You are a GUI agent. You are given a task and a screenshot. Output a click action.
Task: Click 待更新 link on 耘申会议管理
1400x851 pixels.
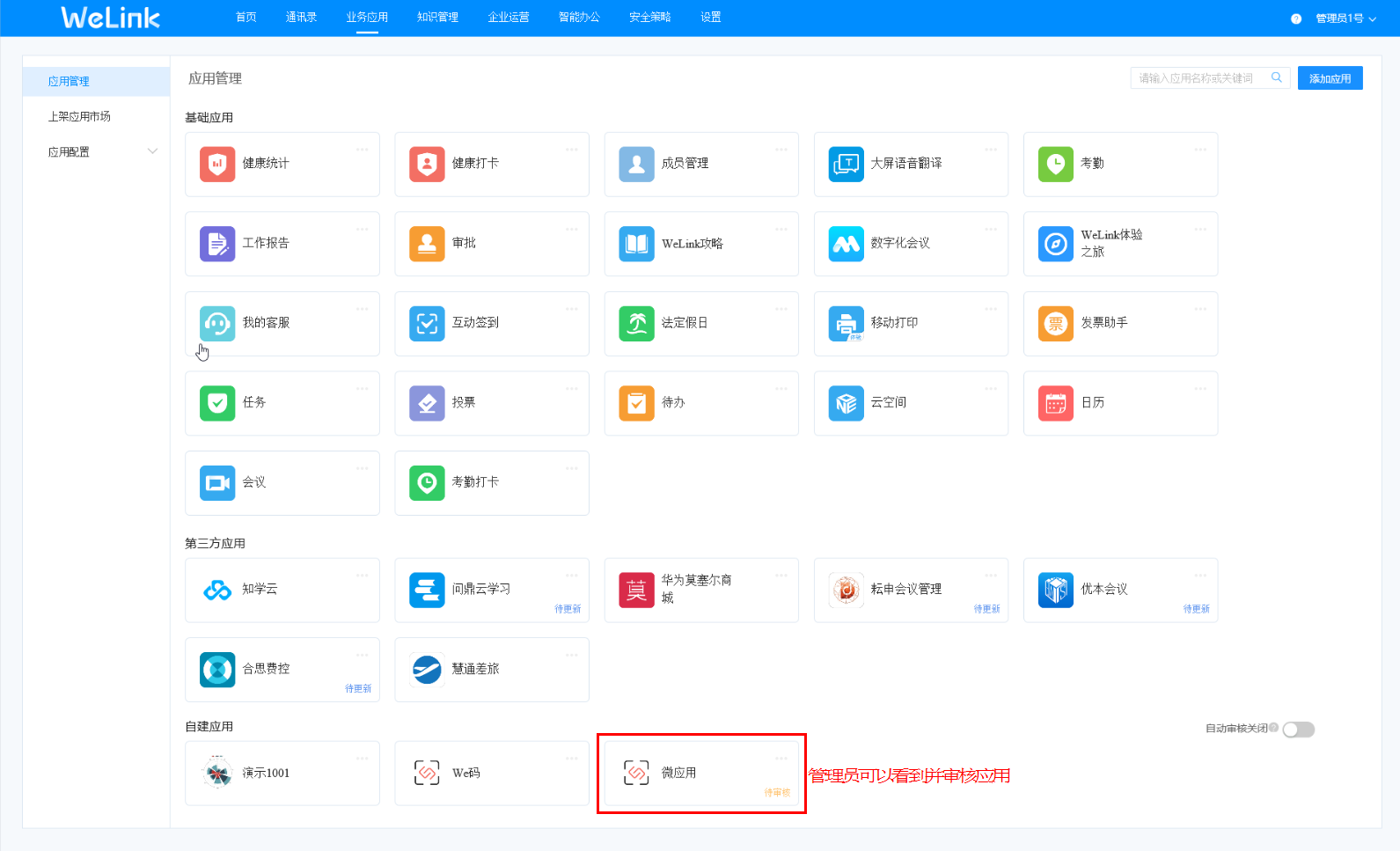(986, 609)
